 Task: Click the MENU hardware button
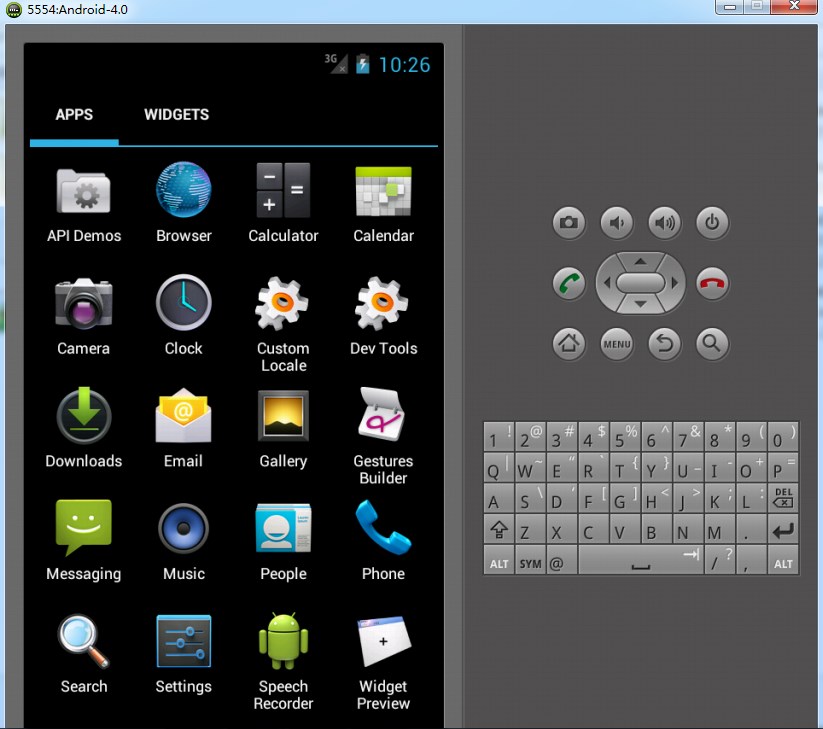point(617,345)
